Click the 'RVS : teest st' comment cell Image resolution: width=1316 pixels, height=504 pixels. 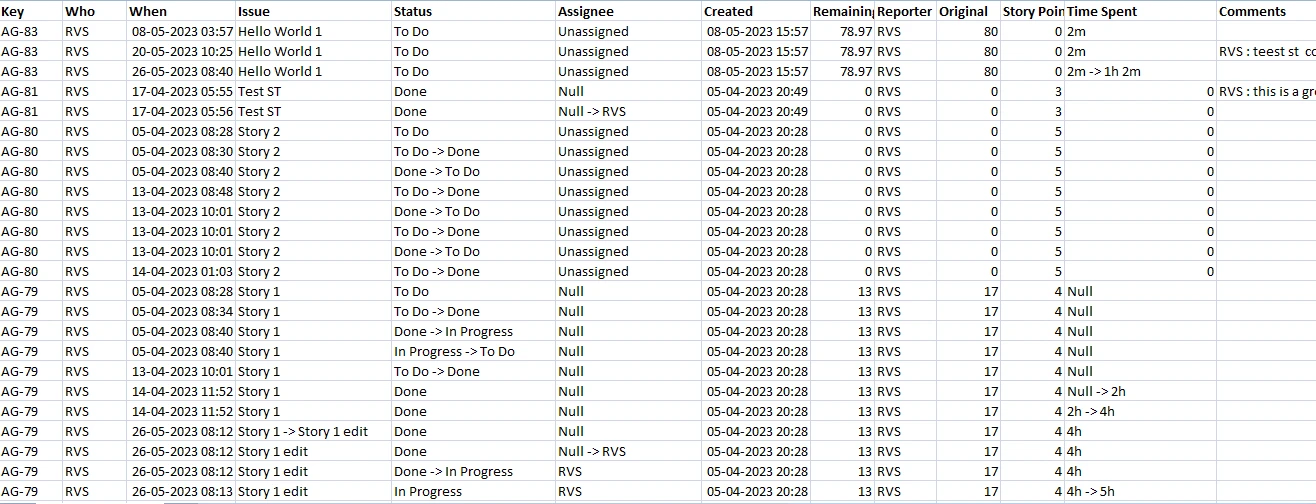(1265, 52)
